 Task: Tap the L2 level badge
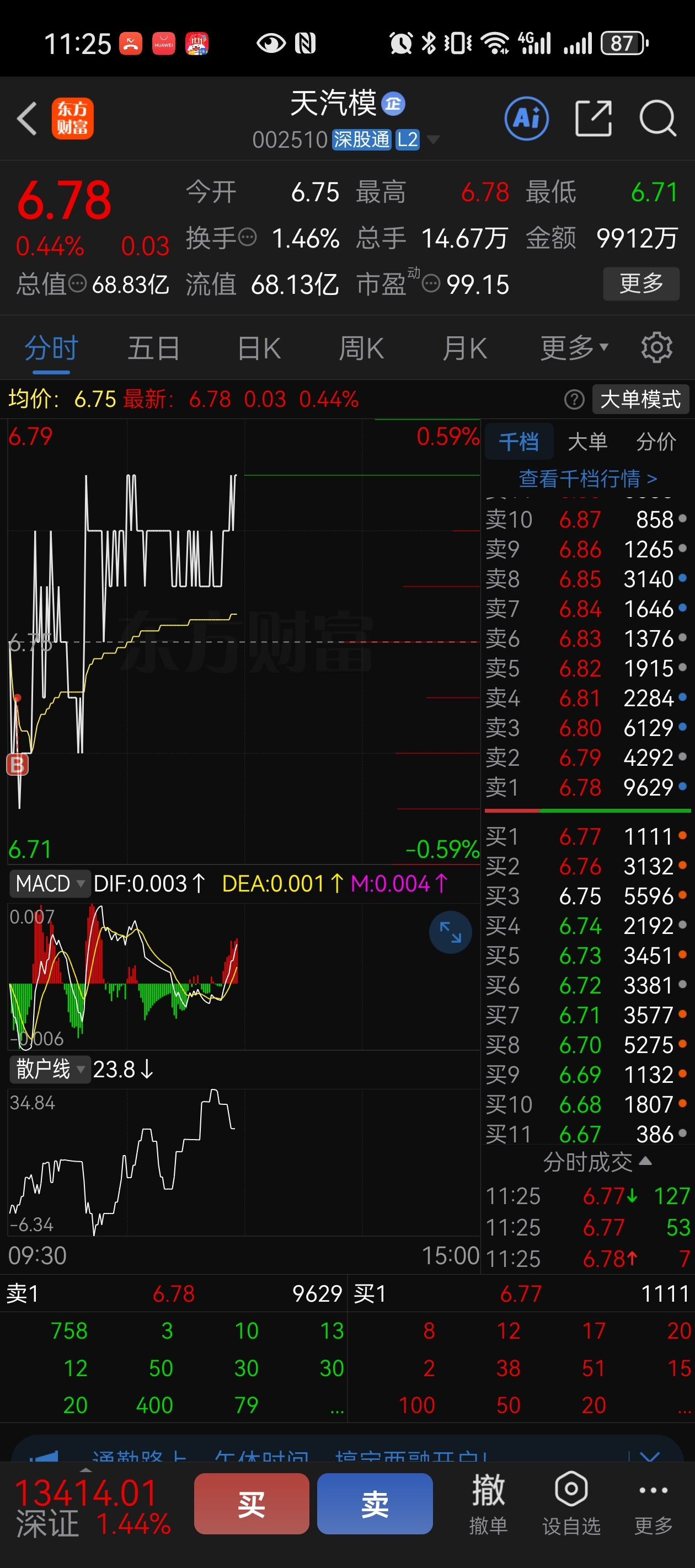coord(408,140)
